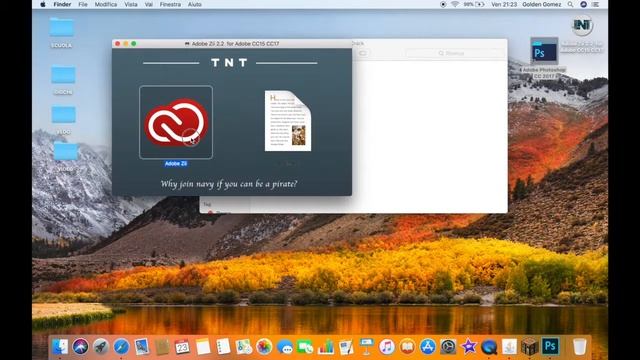Open the Vista menu
The height and width of the screenshot is (360, 640).
131,4
